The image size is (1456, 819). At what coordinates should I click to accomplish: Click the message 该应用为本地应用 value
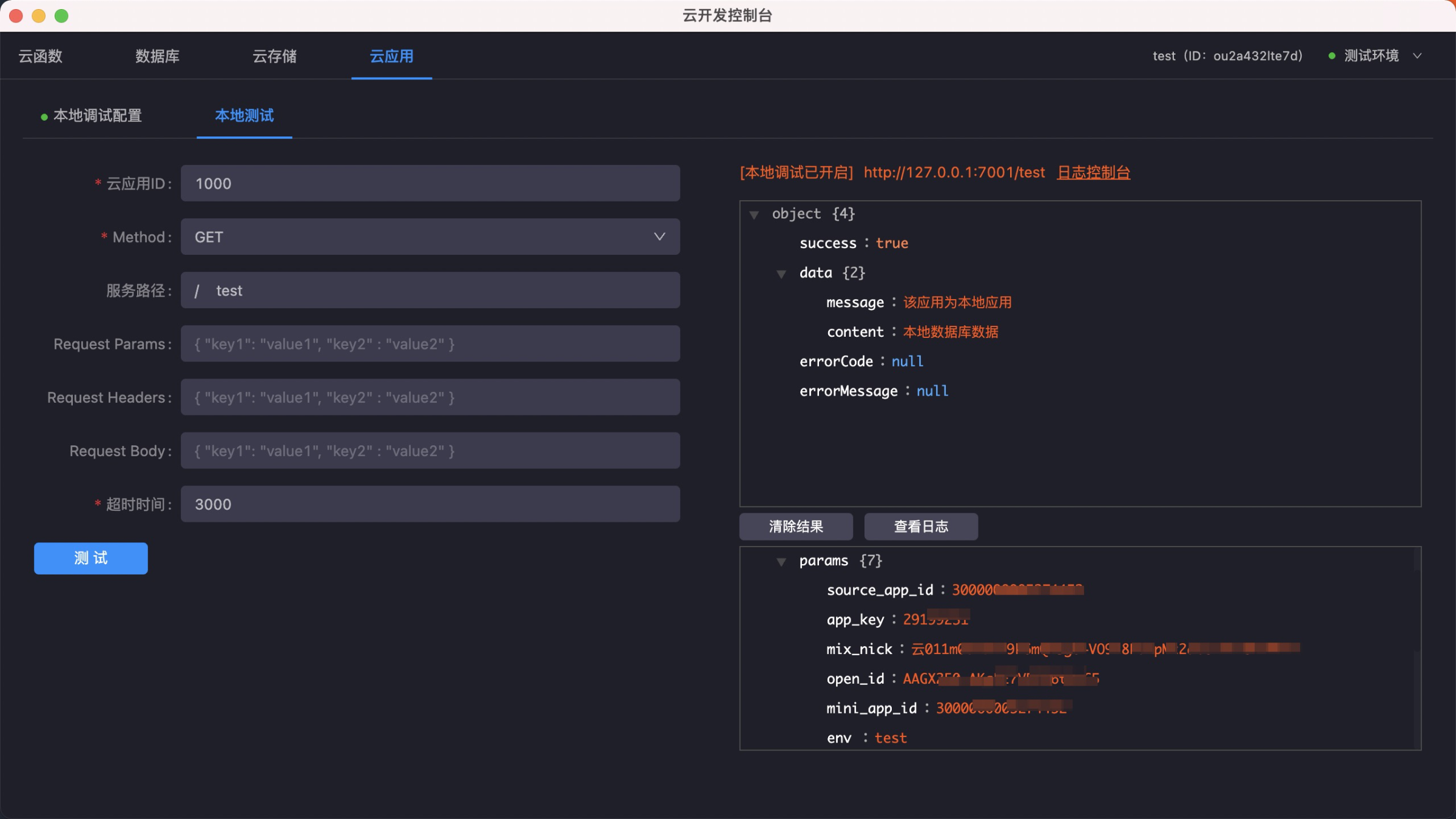[957, 302]
